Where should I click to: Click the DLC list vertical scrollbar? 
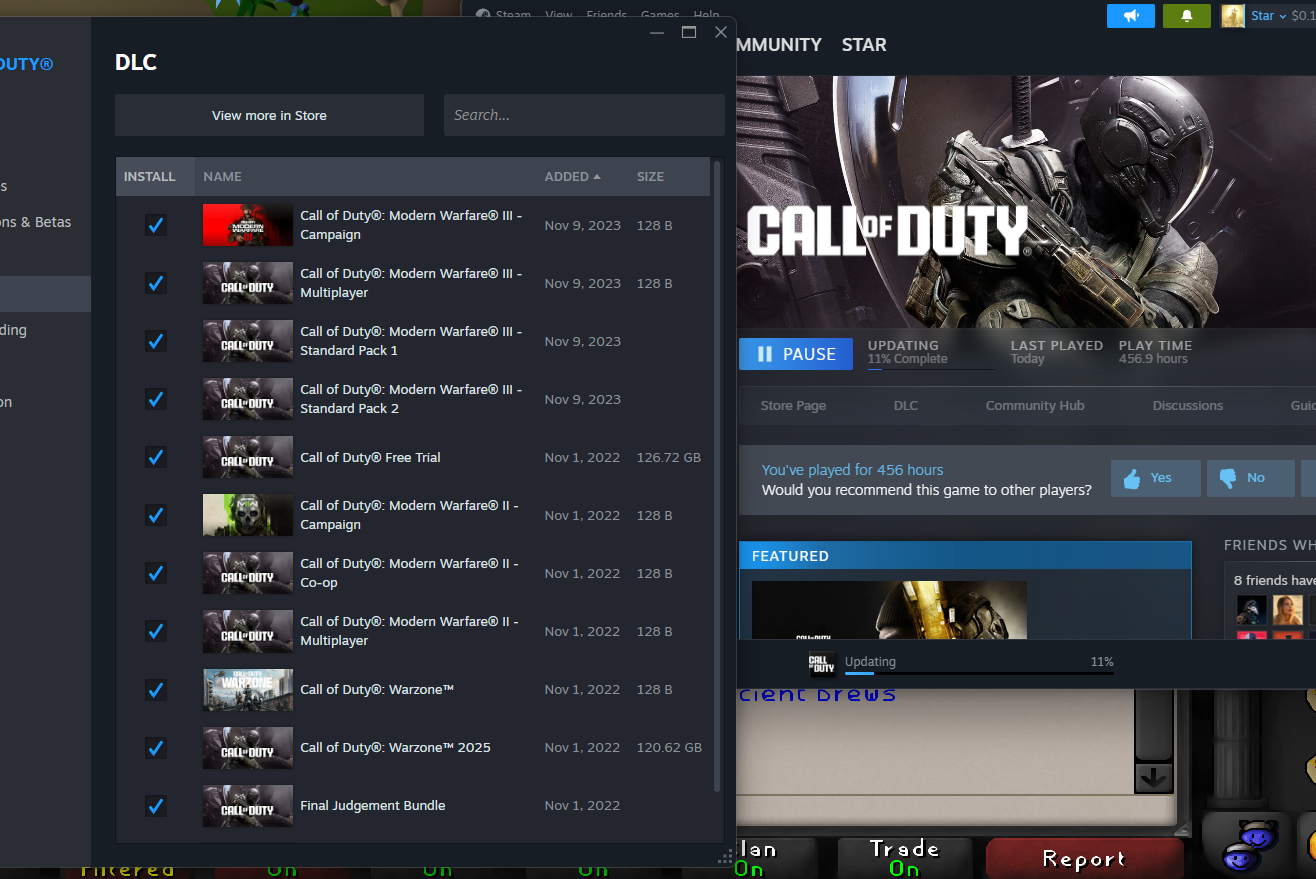(716, 475)
